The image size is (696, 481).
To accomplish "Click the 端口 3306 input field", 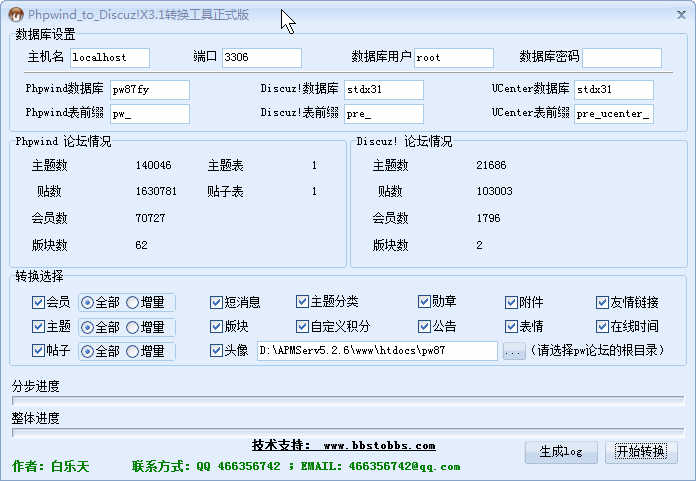I will 261,58.
